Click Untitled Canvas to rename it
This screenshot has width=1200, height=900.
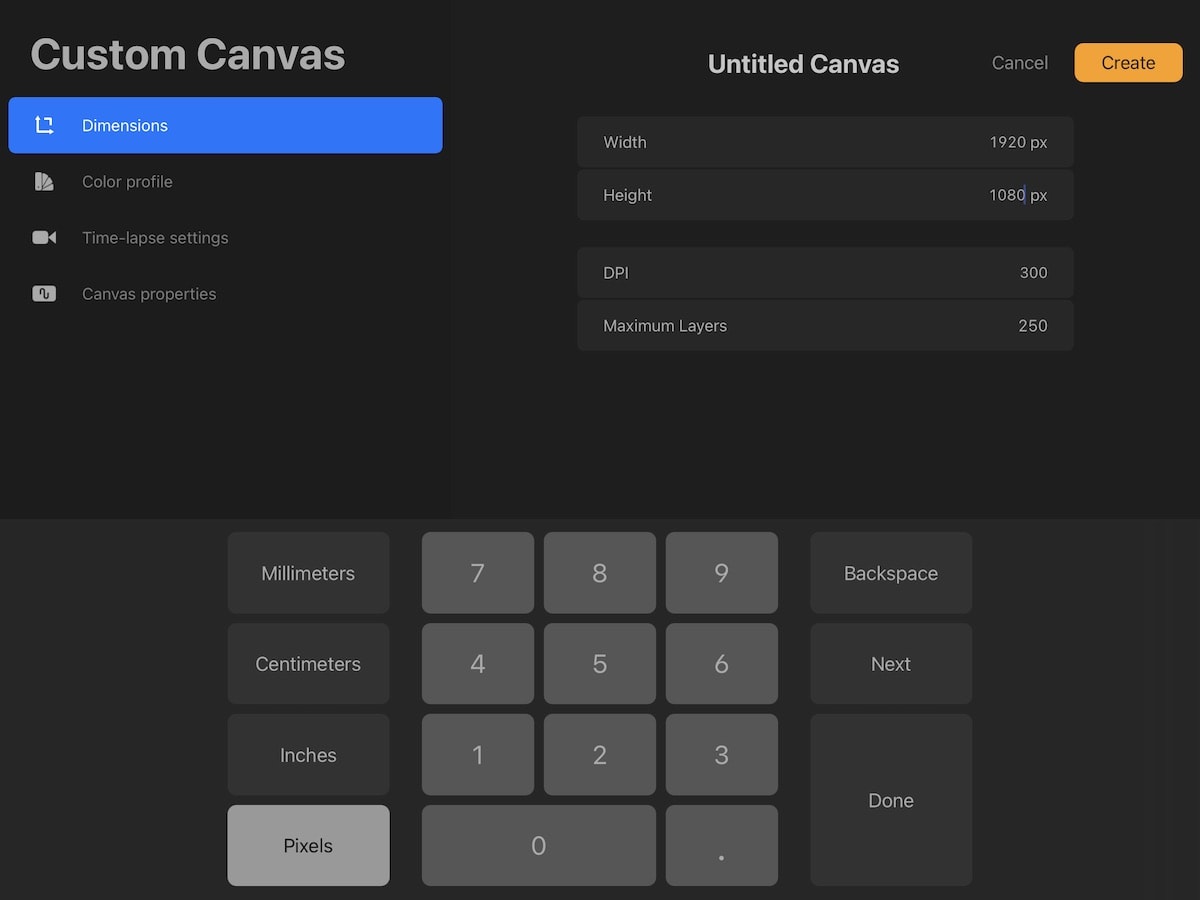(803, 63)
